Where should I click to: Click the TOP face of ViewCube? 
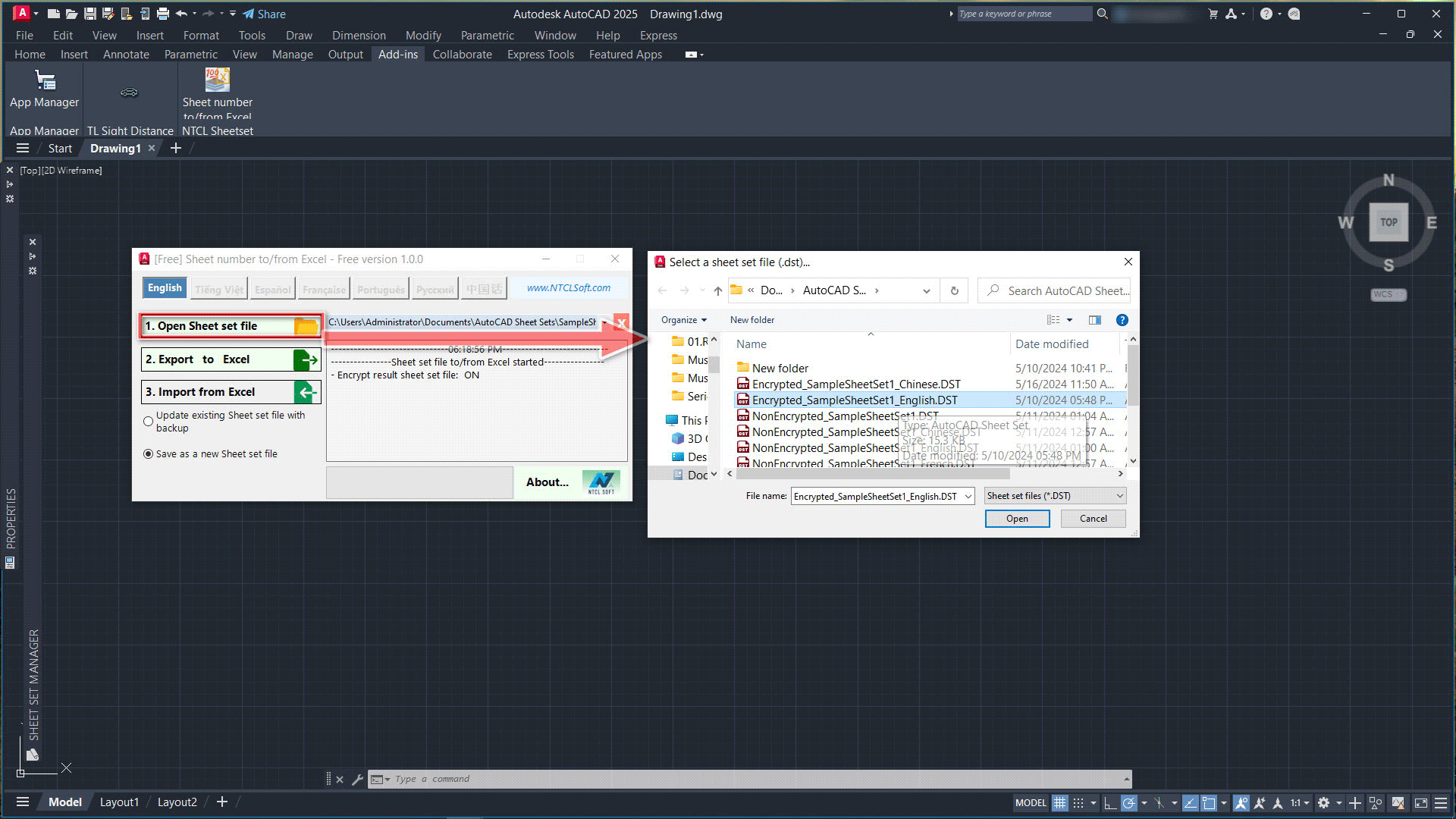[x=1388, y=222]
